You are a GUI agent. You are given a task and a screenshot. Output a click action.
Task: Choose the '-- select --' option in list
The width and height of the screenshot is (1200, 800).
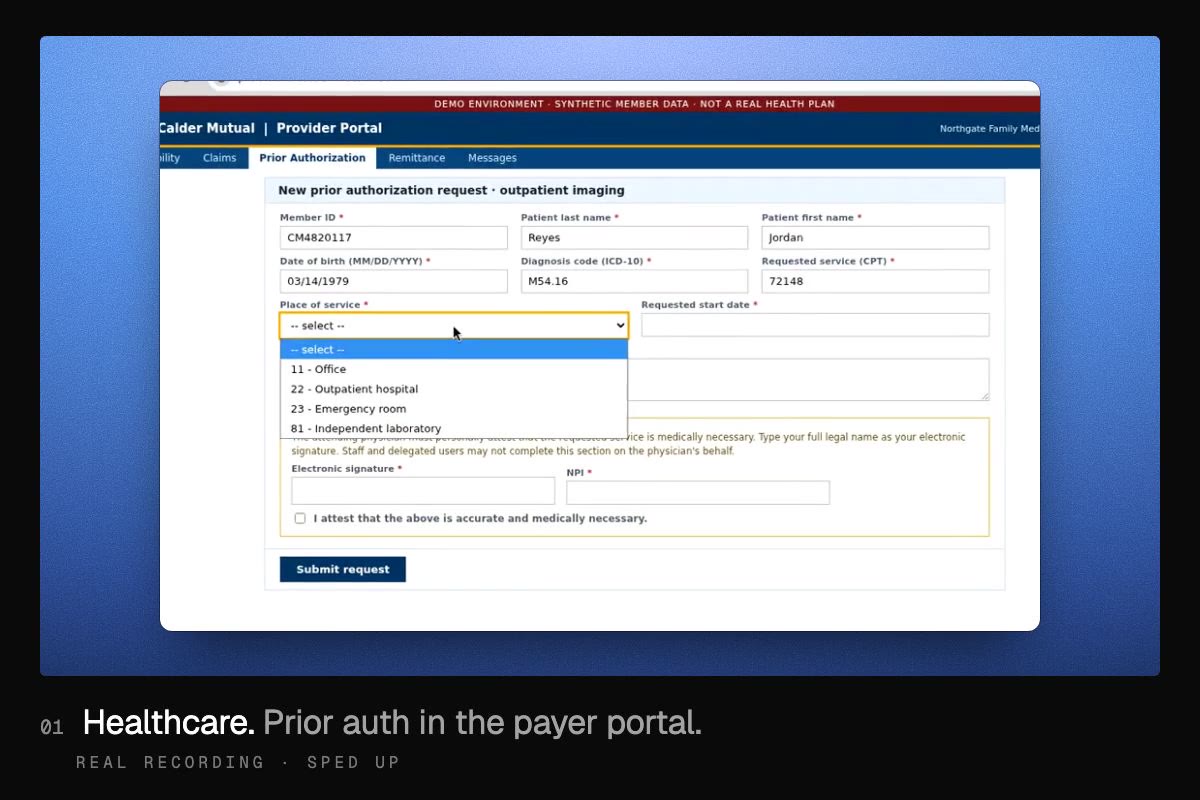click(454, 350)
